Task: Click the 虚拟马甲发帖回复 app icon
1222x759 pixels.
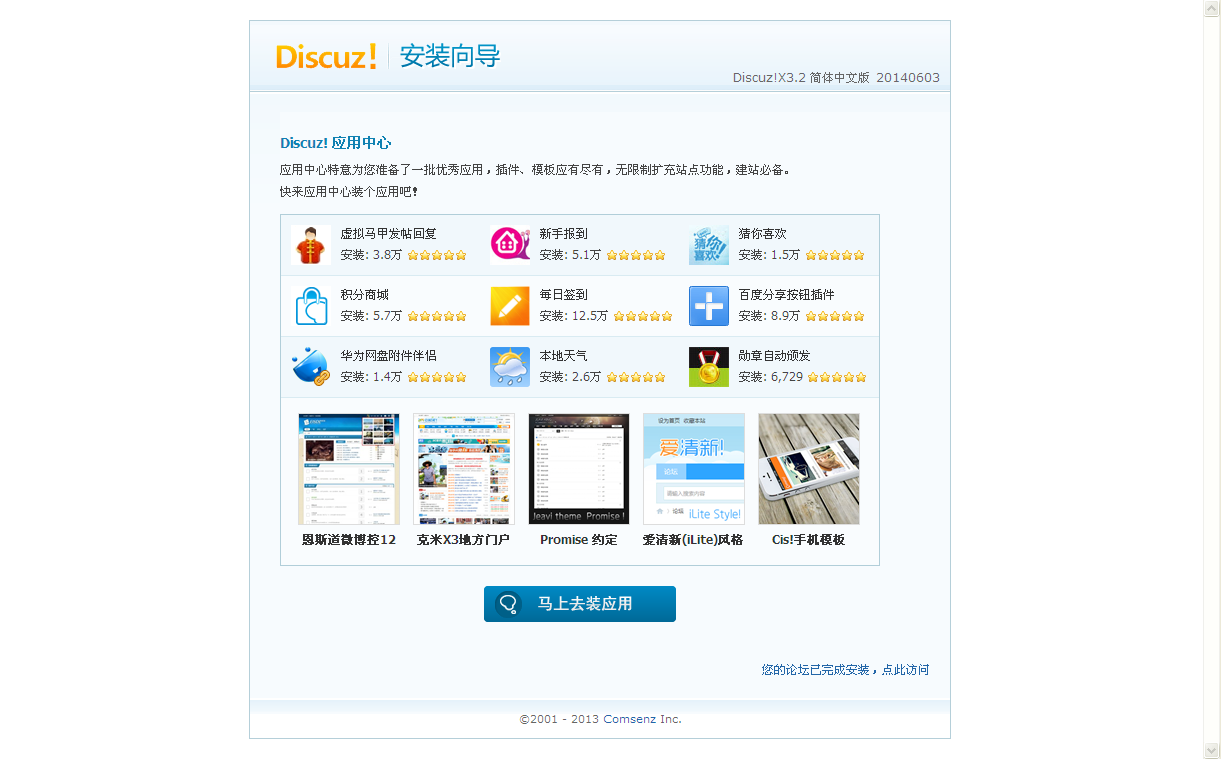Action: point(310,245)
